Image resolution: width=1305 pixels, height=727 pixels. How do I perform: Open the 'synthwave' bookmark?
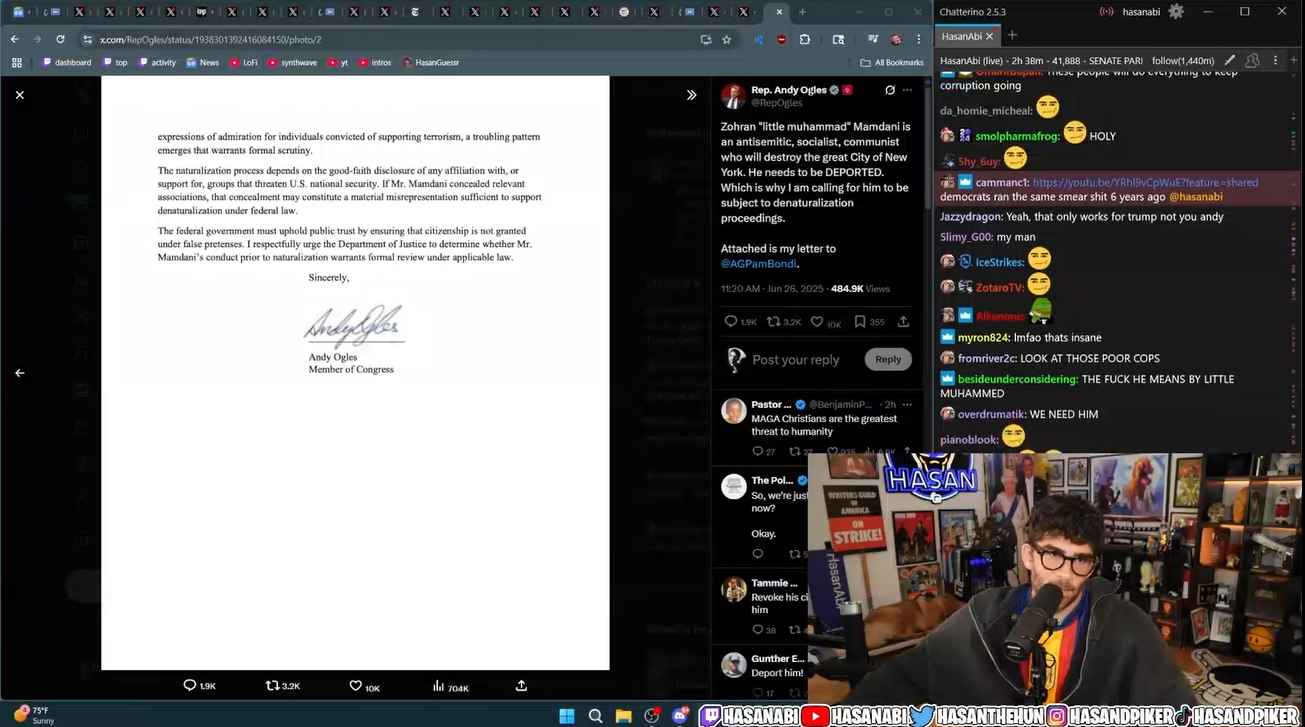(x=292, y=62)
